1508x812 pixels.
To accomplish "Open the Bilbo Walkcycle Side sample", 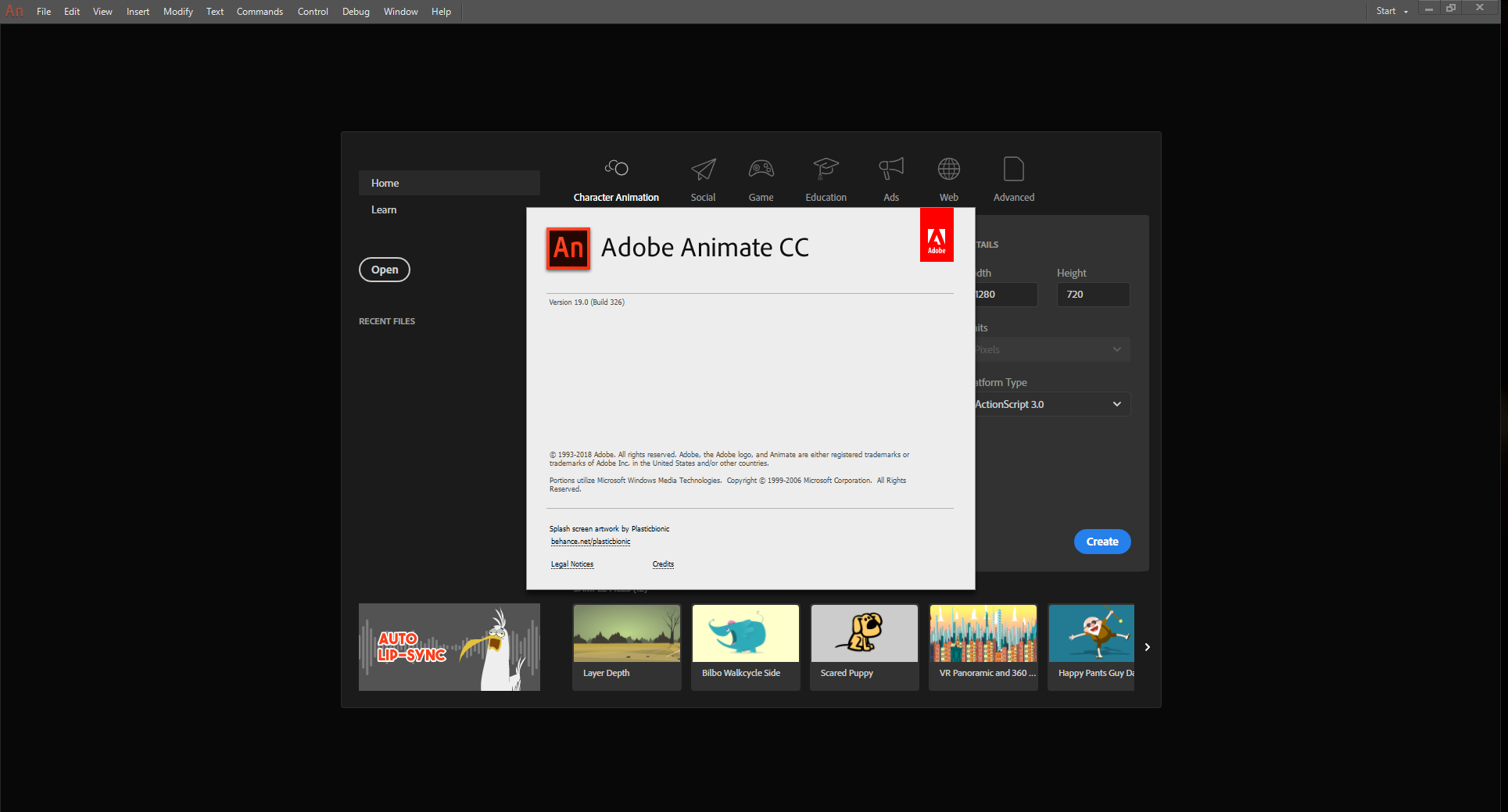I will point(745,647).
